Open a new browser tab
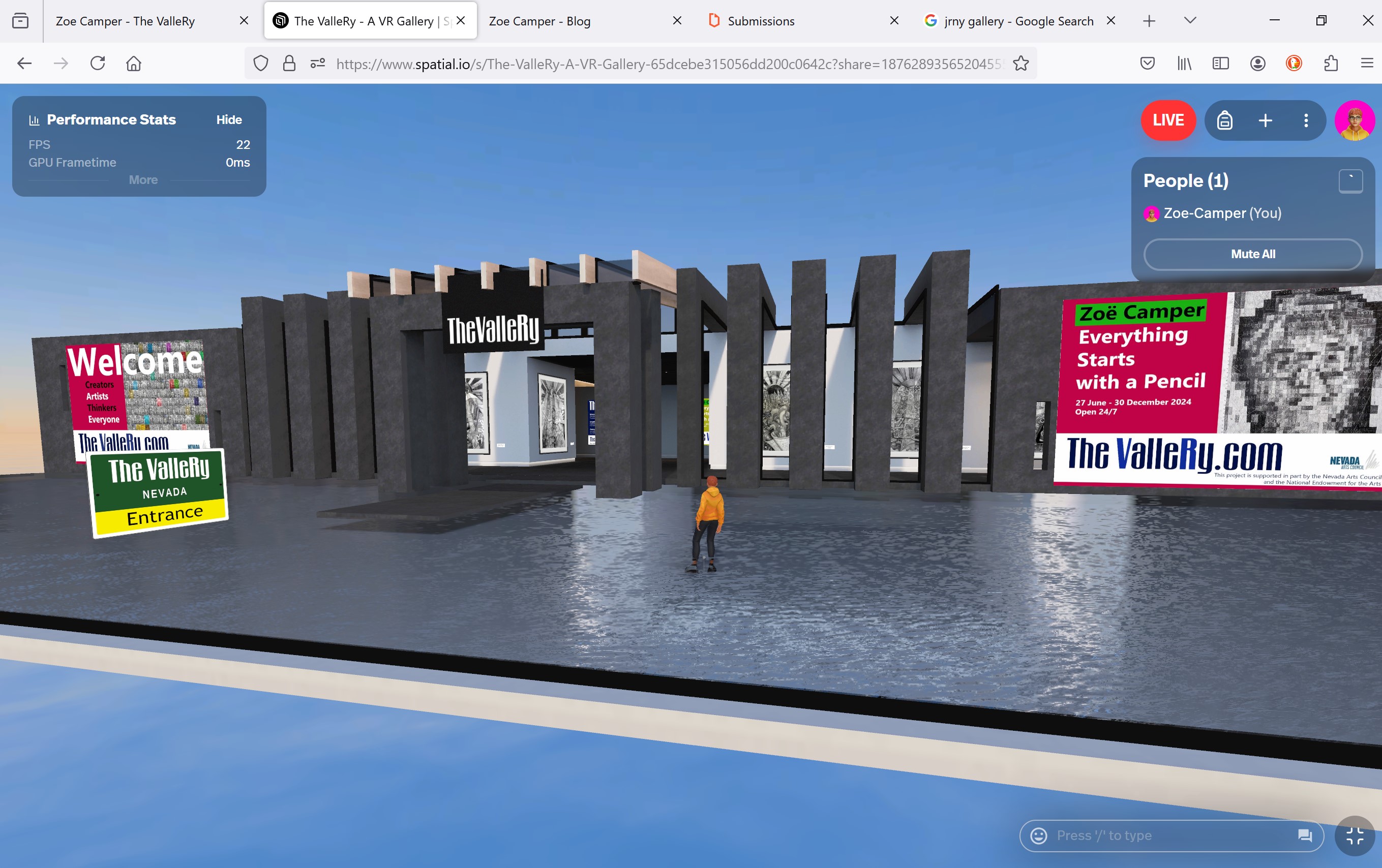Viewport: 1382px width, 868px height. tap(1149, 21)
